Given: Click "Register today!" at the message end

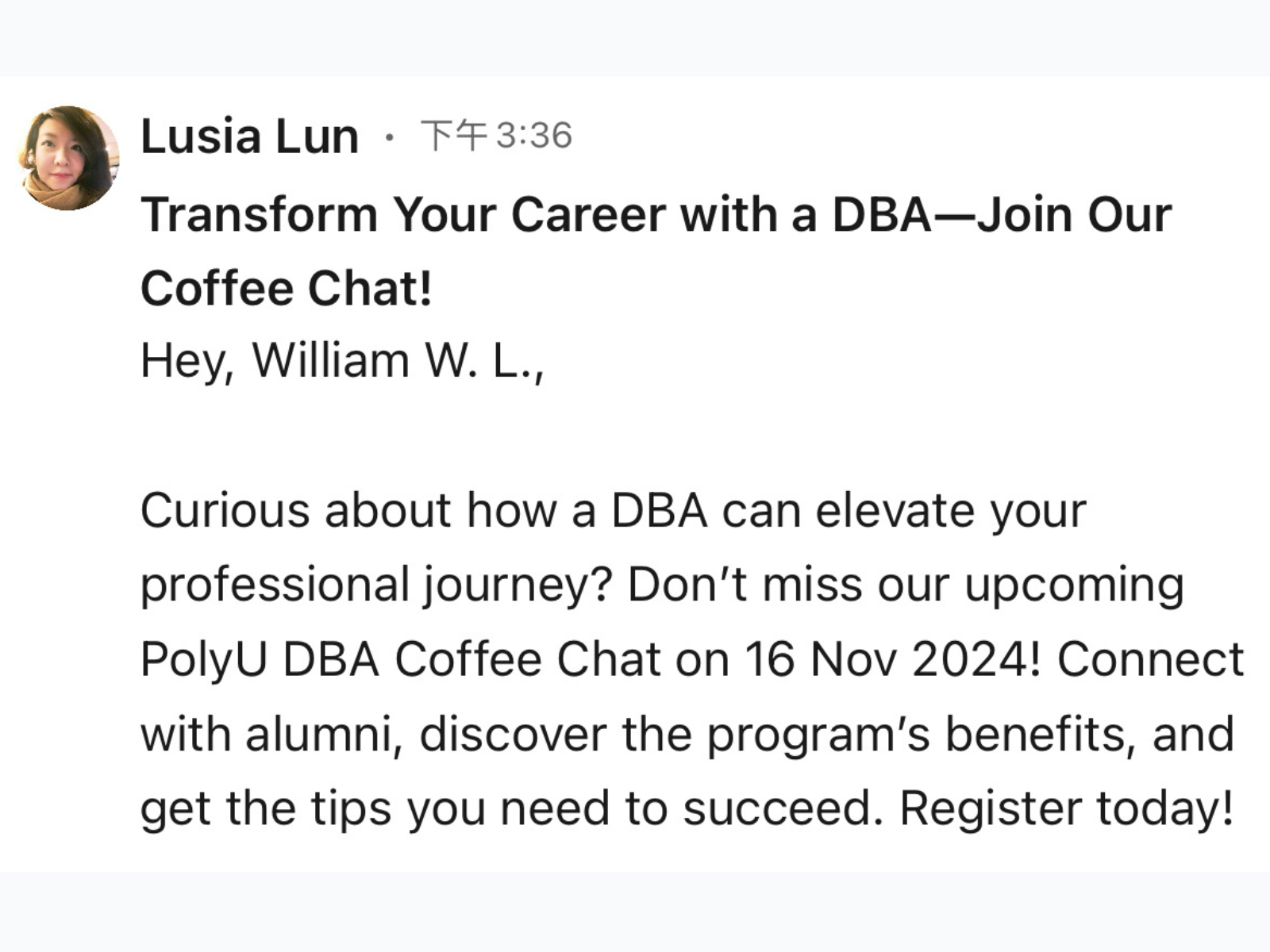Looking at the screenshot, I should click(x=1067, y=808).
